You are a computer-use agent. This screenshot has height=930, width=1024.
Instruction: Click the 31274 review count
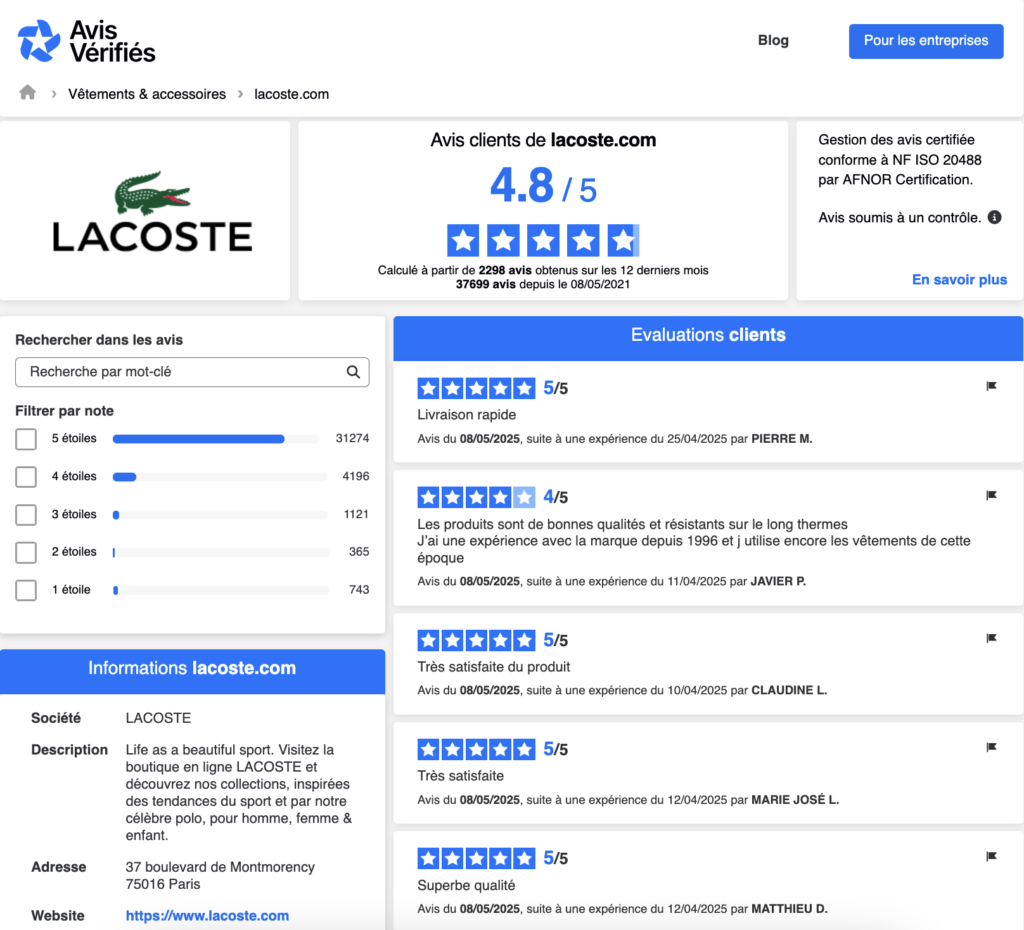click(352, 438)
